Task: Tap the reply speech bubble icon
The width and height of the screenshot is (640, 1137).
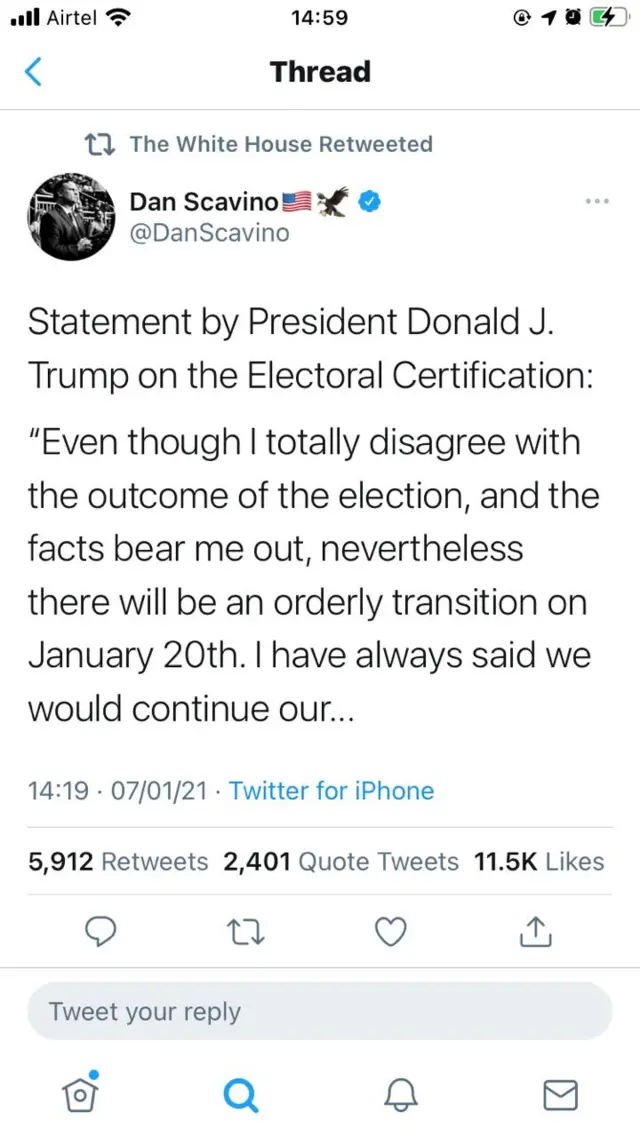Action: 99,932
